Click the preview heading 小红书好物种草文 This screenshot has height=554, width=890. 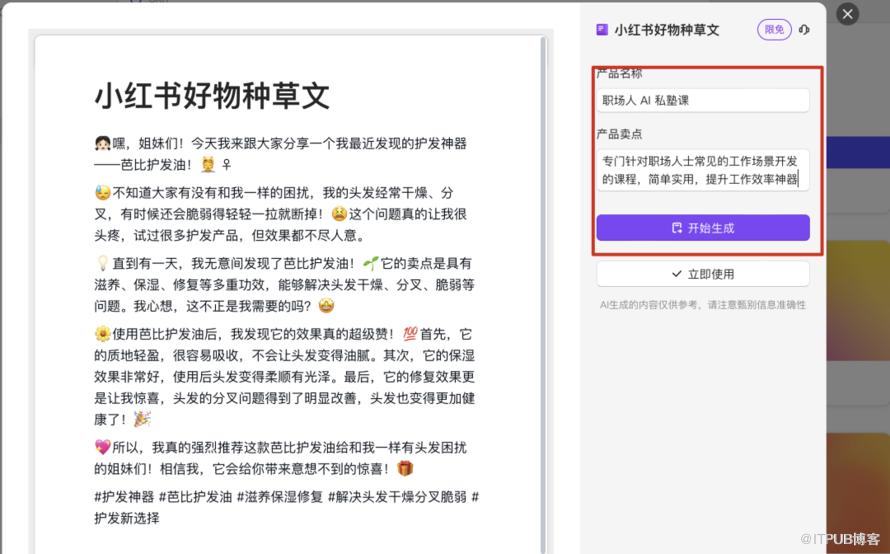212,95
